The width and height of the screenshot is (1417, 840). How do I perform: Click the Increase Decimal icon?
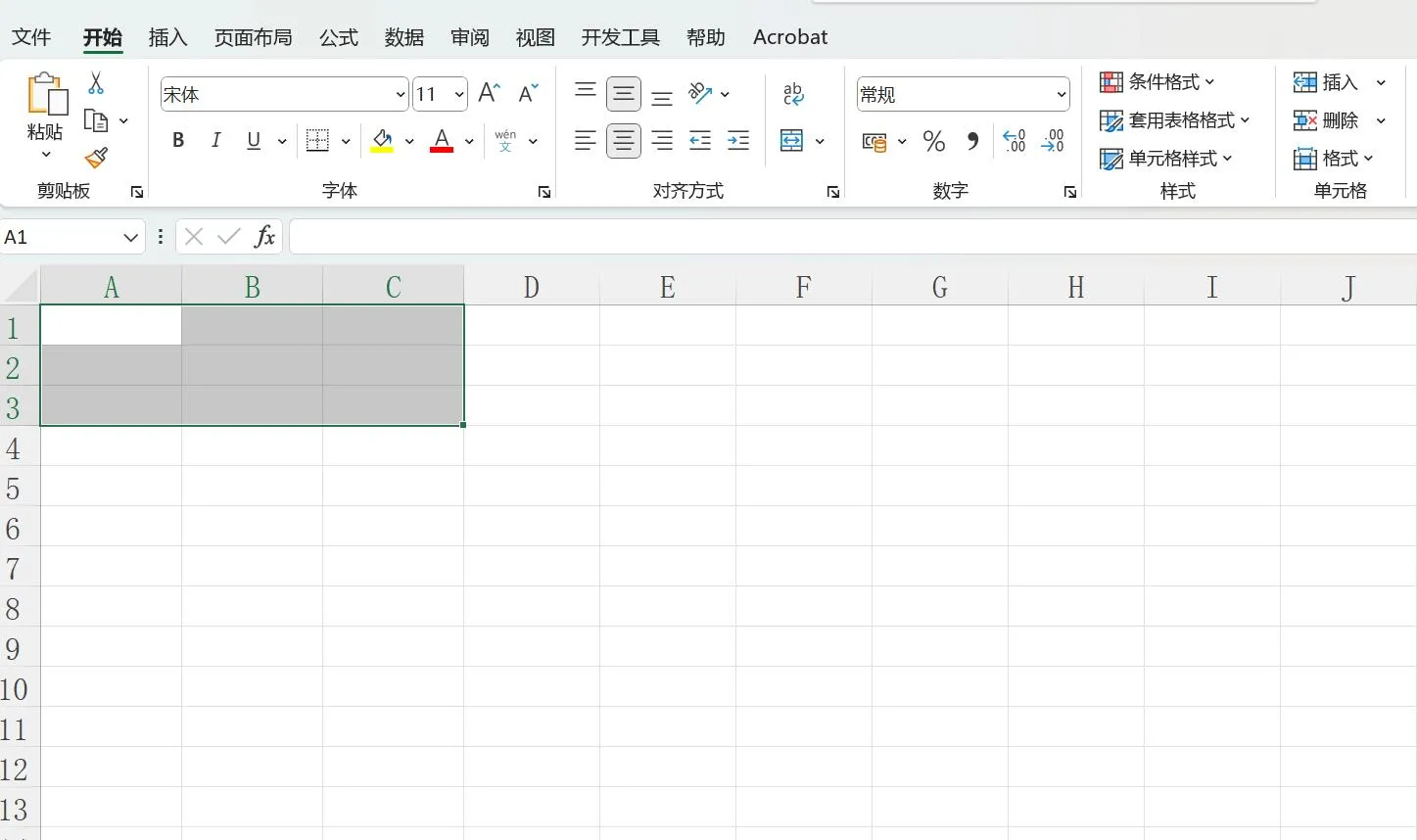(1015, 142)
